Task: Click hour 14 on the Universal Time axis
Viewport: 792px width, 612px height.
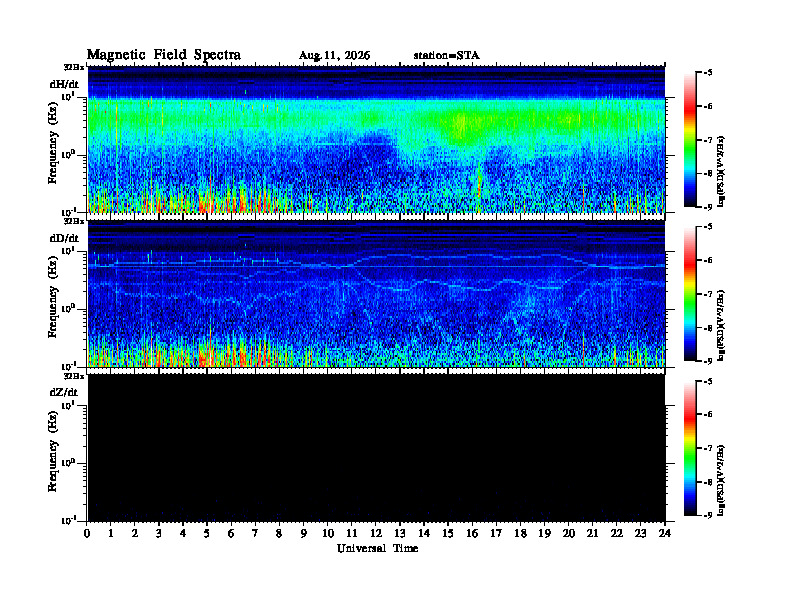Action: [x=424, y=534]
